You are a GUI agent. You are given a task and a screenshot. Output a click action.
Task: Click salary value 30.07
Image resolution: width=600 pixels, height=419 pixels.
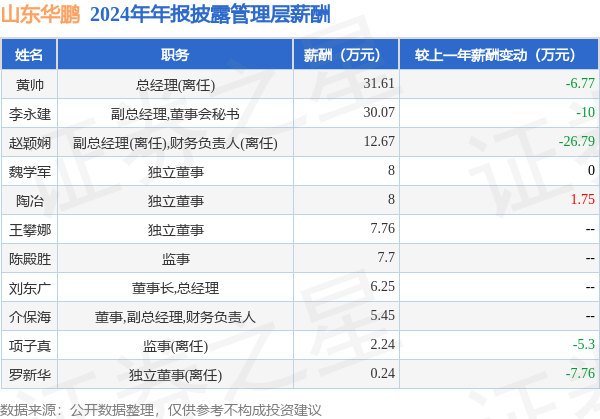(379, 112)
